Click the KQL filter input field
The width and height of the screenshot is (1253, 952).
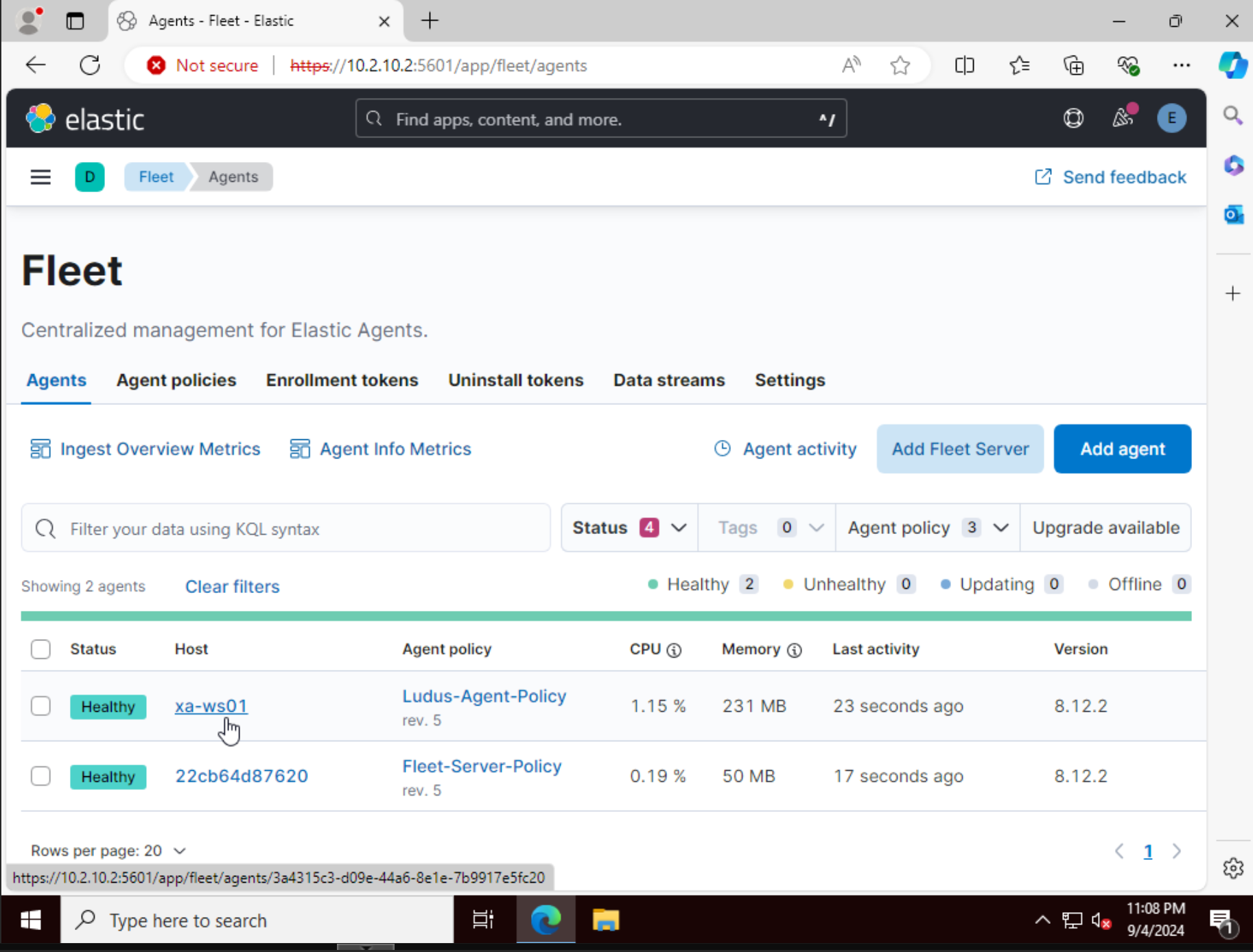(286, 529)
